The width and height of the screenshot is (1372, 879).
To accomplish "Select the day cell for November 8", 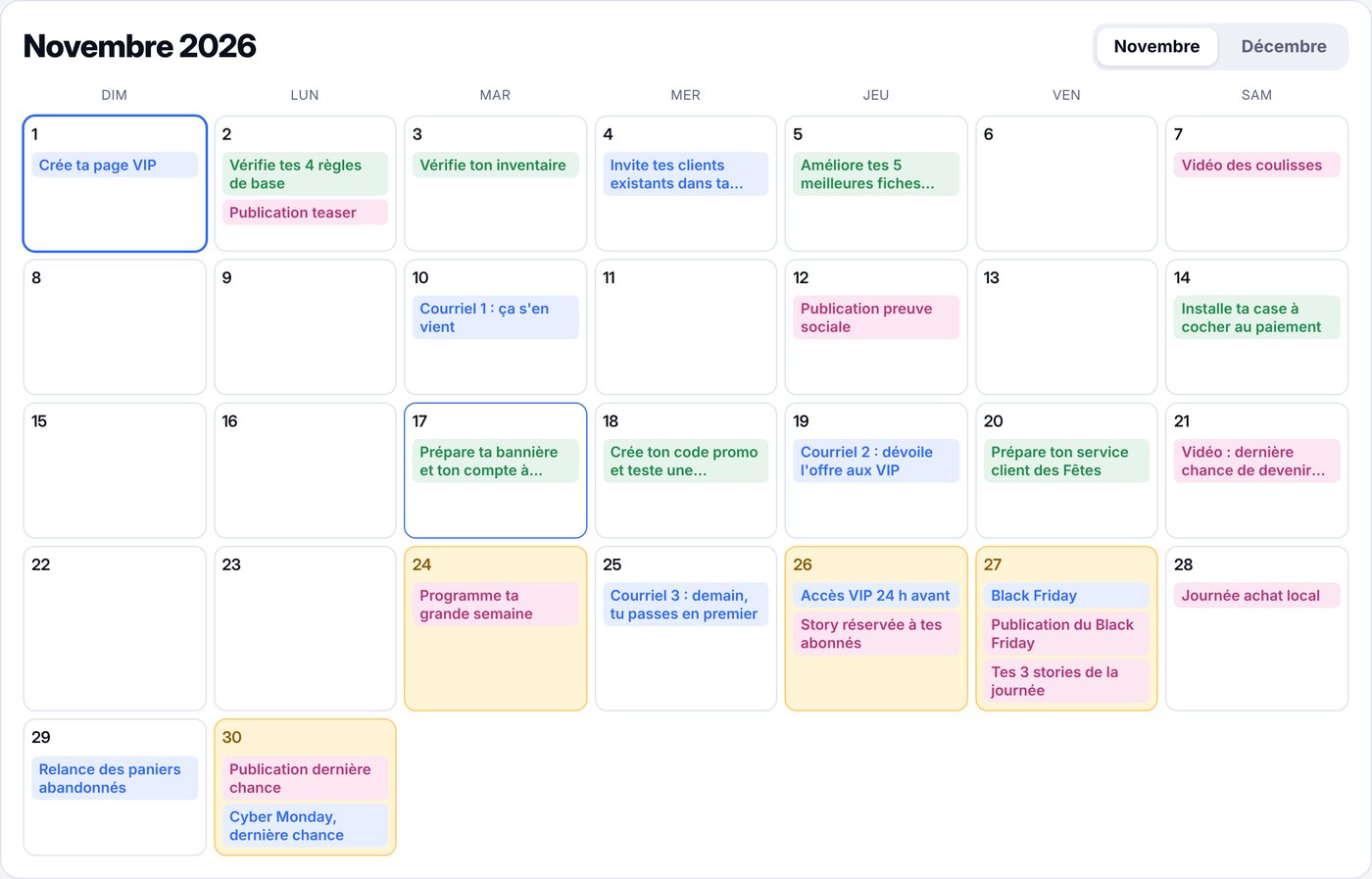I will (115, 327).
